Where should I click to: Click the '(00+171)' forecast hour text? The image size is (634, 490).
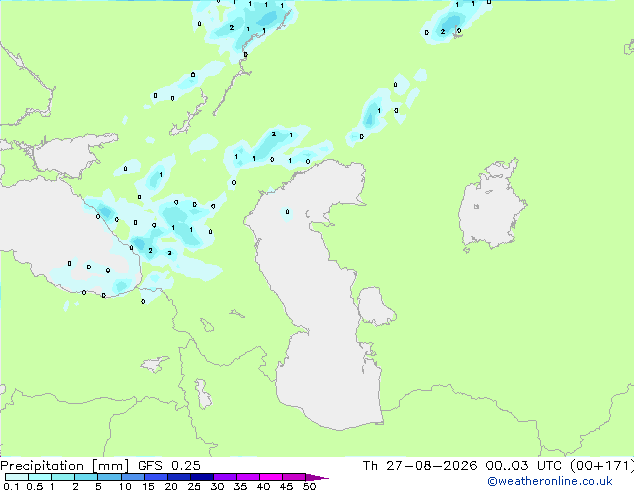point(602,466)
